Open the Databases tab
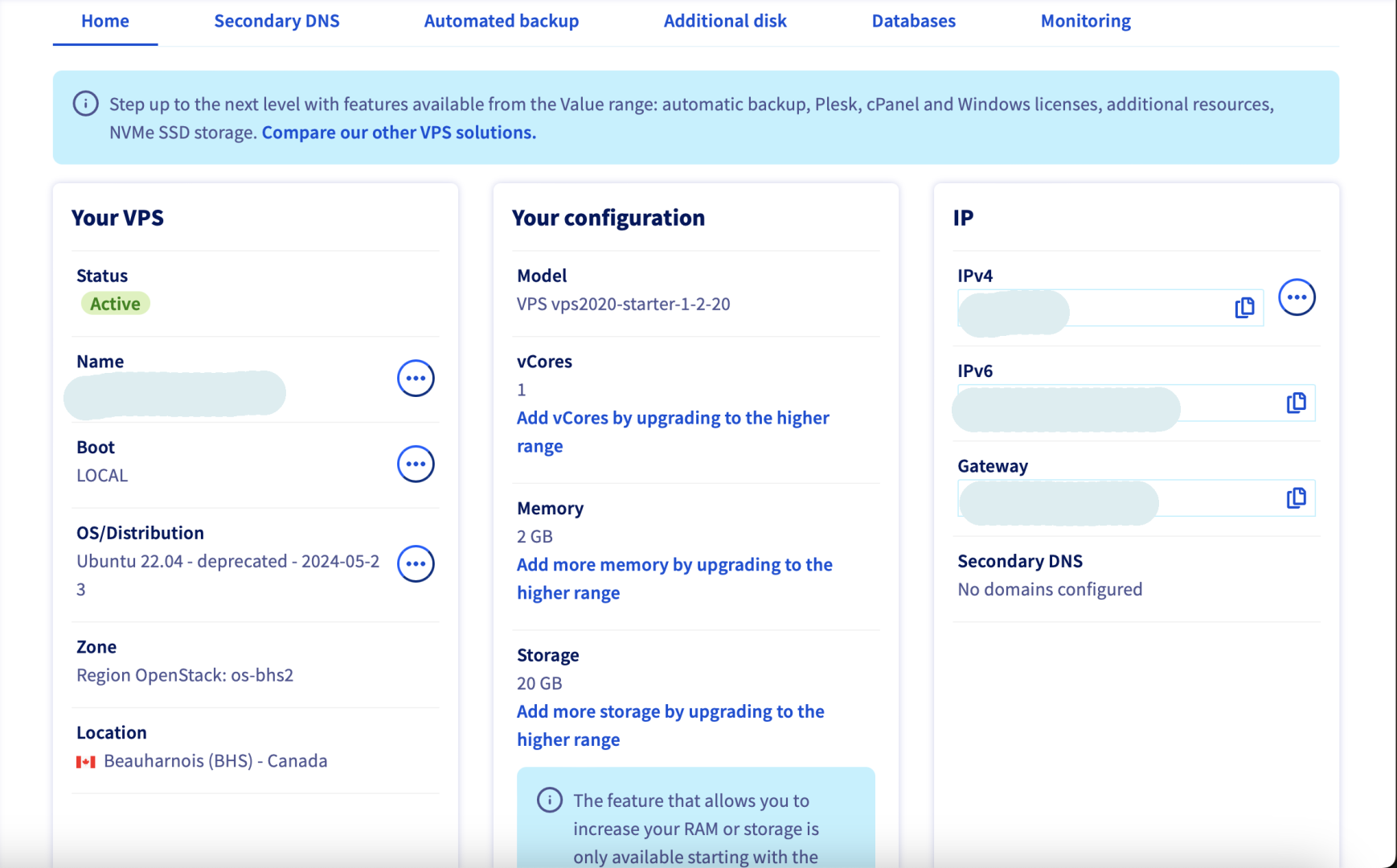1397x868 pixels. 914,21
